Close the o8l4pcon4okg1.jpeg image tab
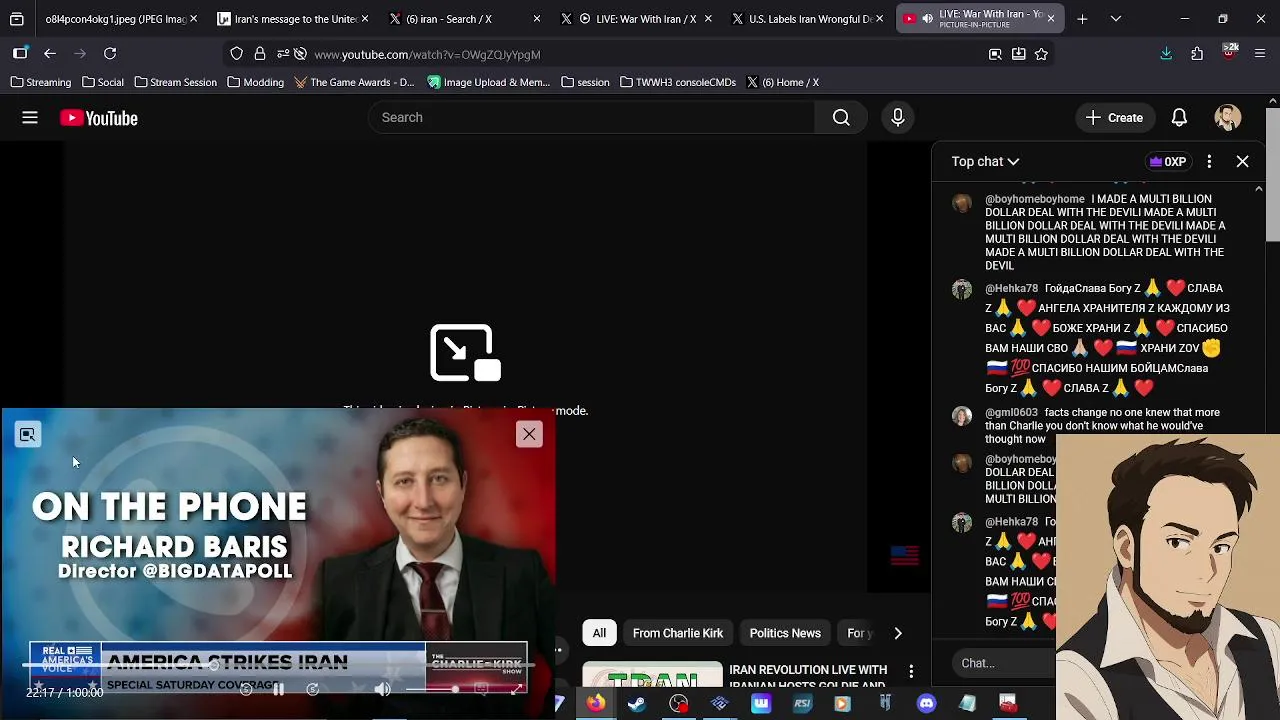1280x720 pixels. pyautogui.click(x=193, y=19)
